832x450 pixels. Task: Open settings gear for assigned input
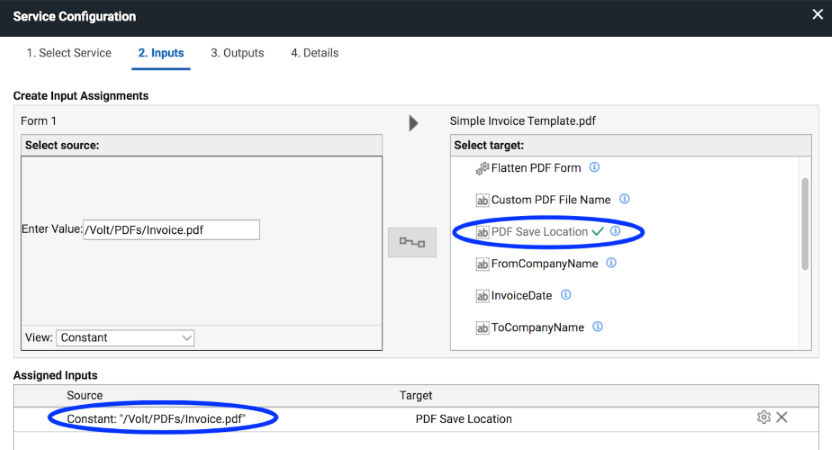[764, 418]
